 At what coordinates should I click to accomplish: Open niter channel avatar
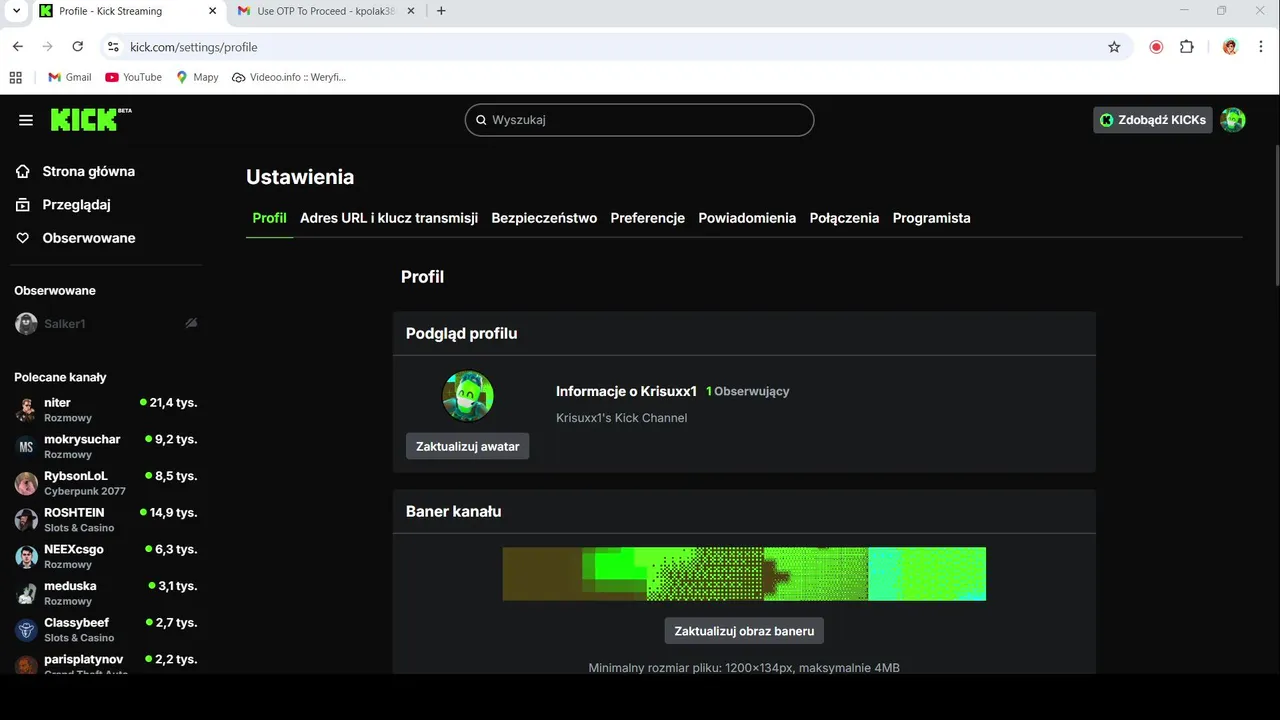click(x=27, y=410)
